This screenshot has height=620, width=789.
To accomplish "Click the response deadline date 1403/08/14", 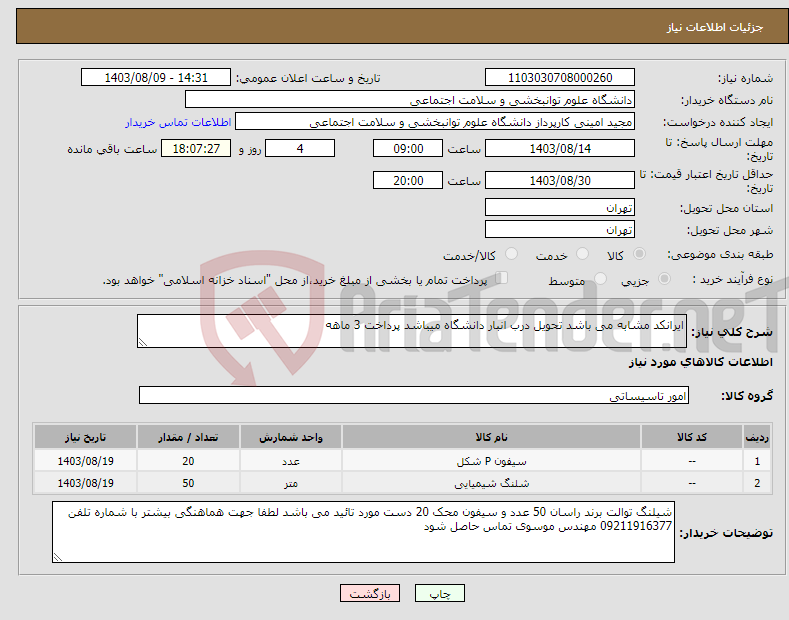I will (560, 148).
